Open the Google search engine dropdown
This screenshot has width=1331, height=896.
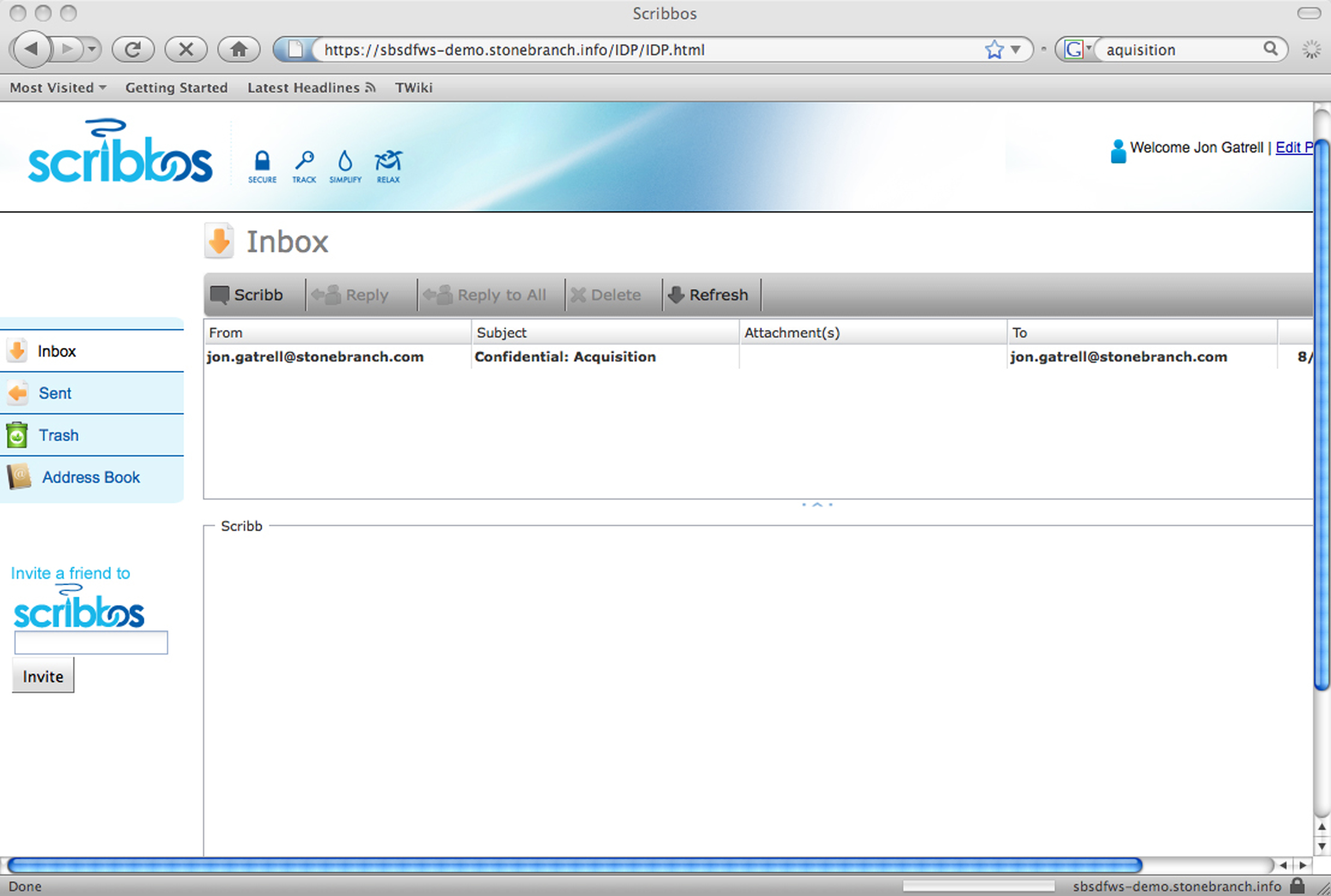tap(1078, 50)
